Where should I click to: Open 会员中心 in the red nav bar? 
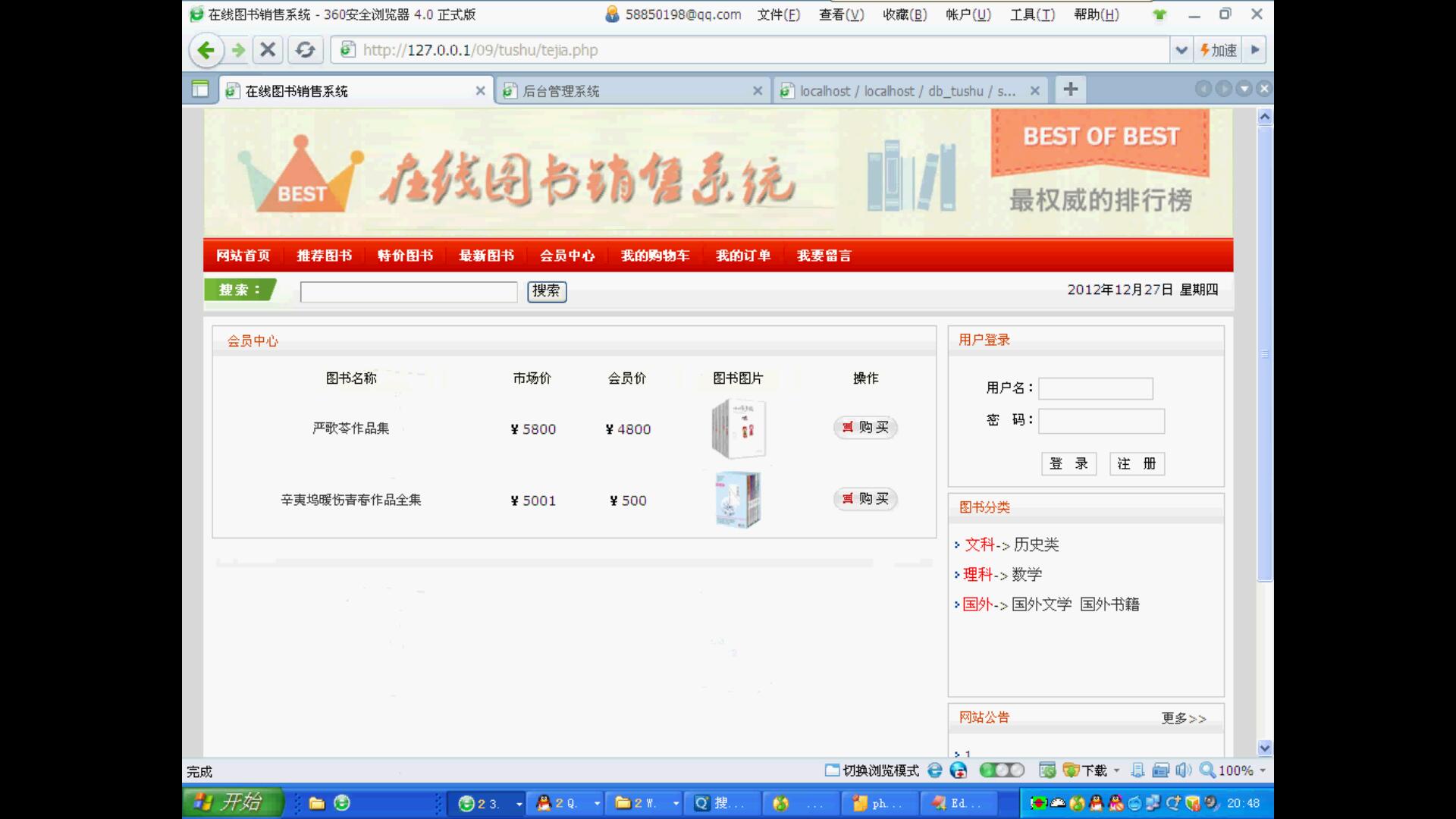[567, 256]
